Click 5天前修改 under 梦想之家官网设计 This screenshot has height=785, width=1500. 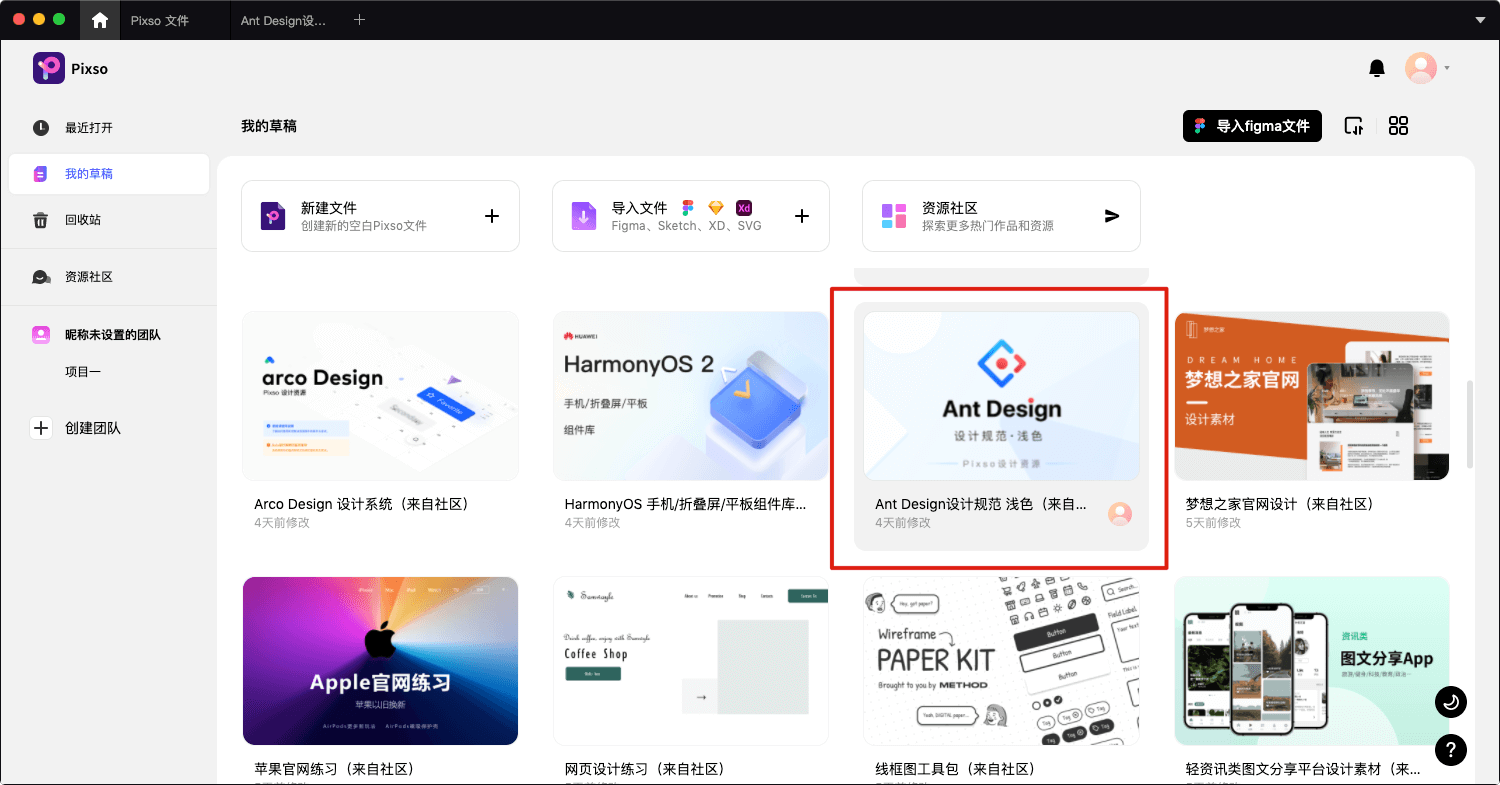(x=1213, y=523)
